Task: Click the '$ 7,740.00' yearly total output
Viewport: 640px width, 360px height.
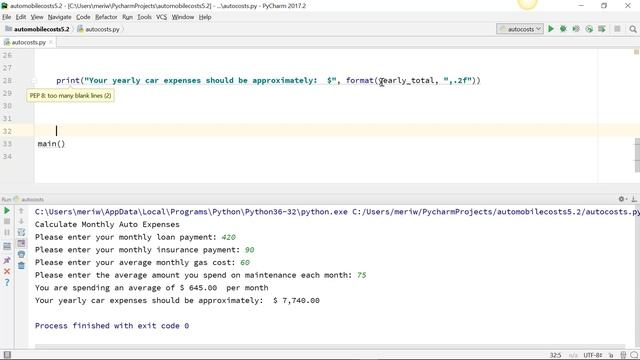Action: pyautogui.click(x=296, y=300)
